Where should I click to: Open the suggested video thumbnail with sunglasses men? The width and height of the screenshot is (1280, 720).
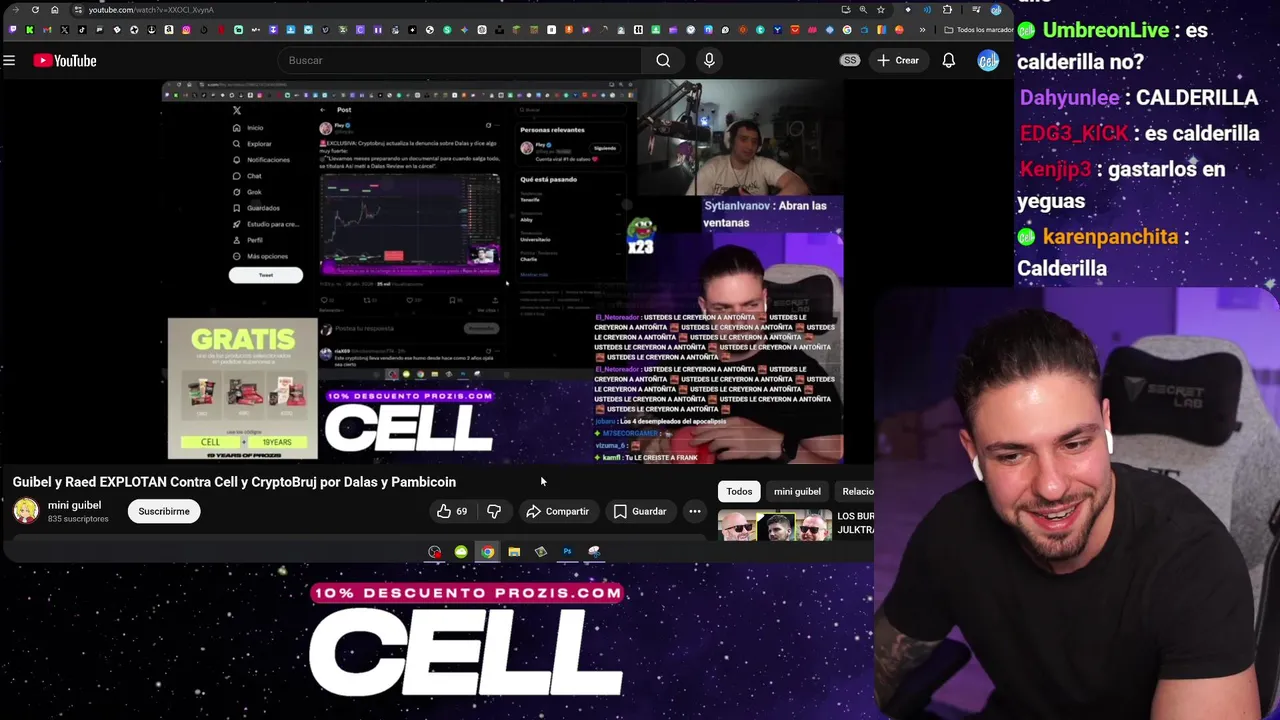(x=774, y=525)
